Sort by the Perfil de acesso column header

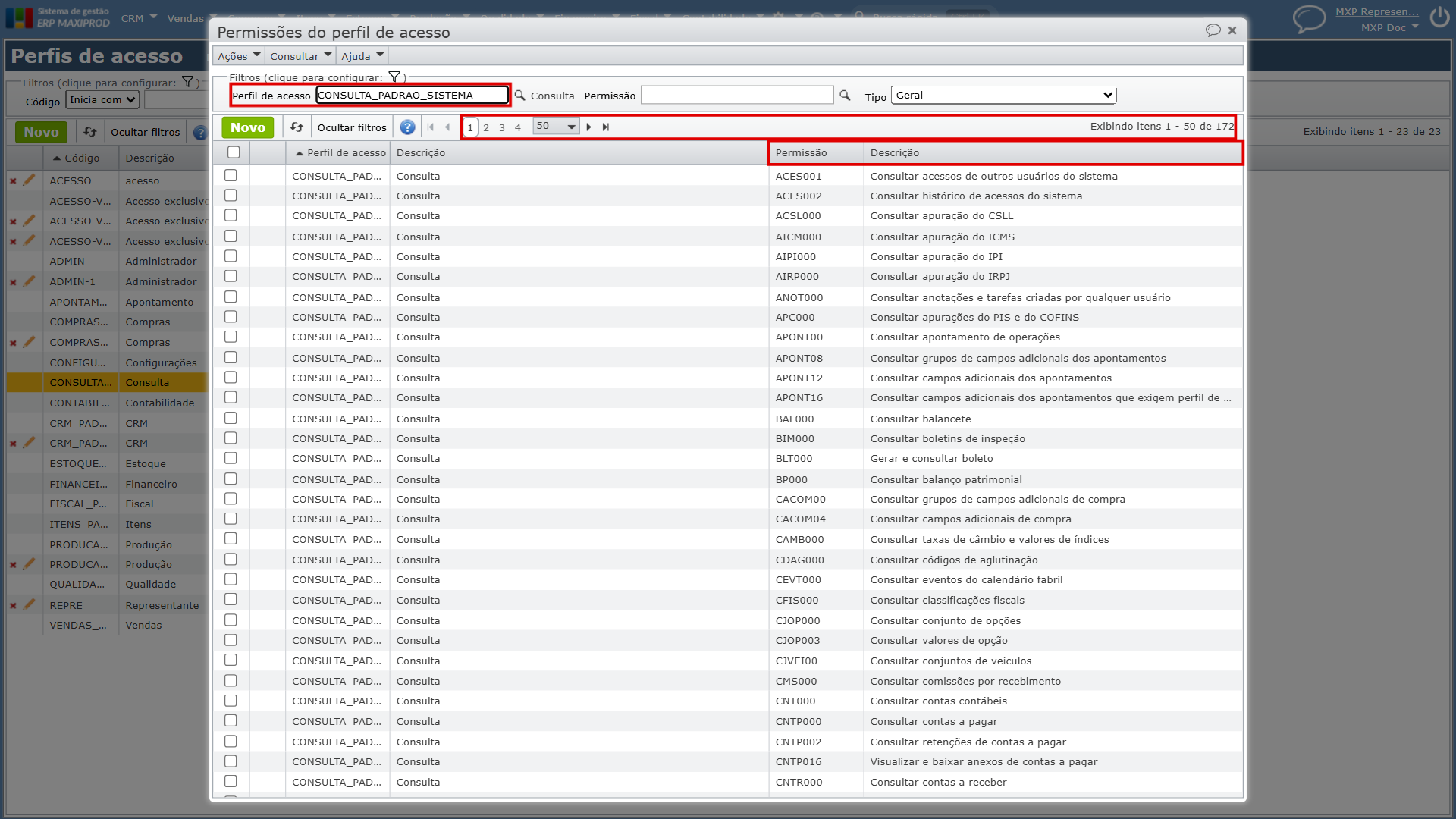coord(340,153)
